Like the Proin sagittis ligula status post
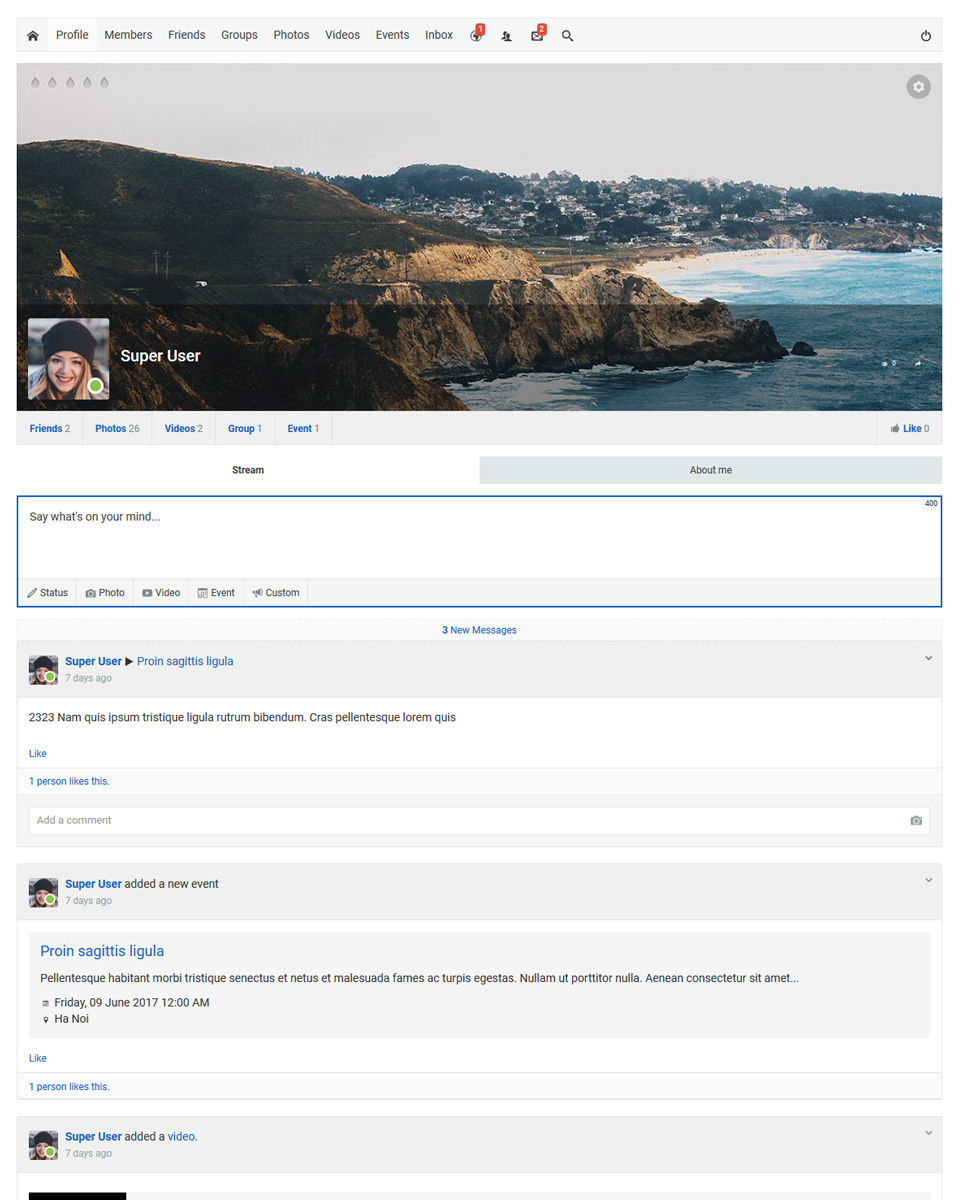This screenshot has height=1200, width=960. click(x=38, y=754)
